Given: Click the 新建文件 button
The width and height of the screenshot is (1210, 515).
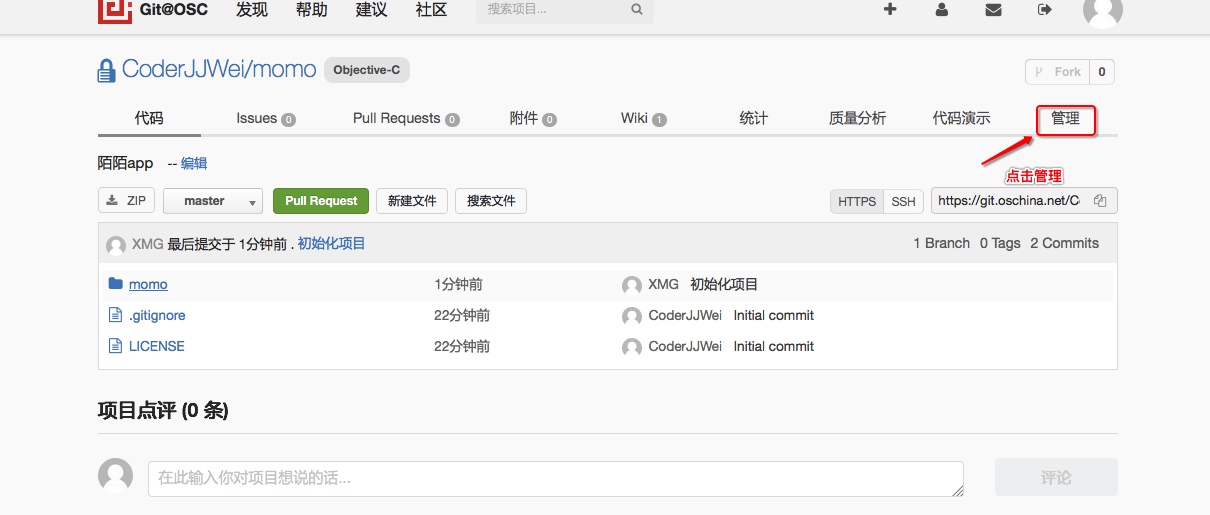Looking at the screenshot, I should point(412,201).
